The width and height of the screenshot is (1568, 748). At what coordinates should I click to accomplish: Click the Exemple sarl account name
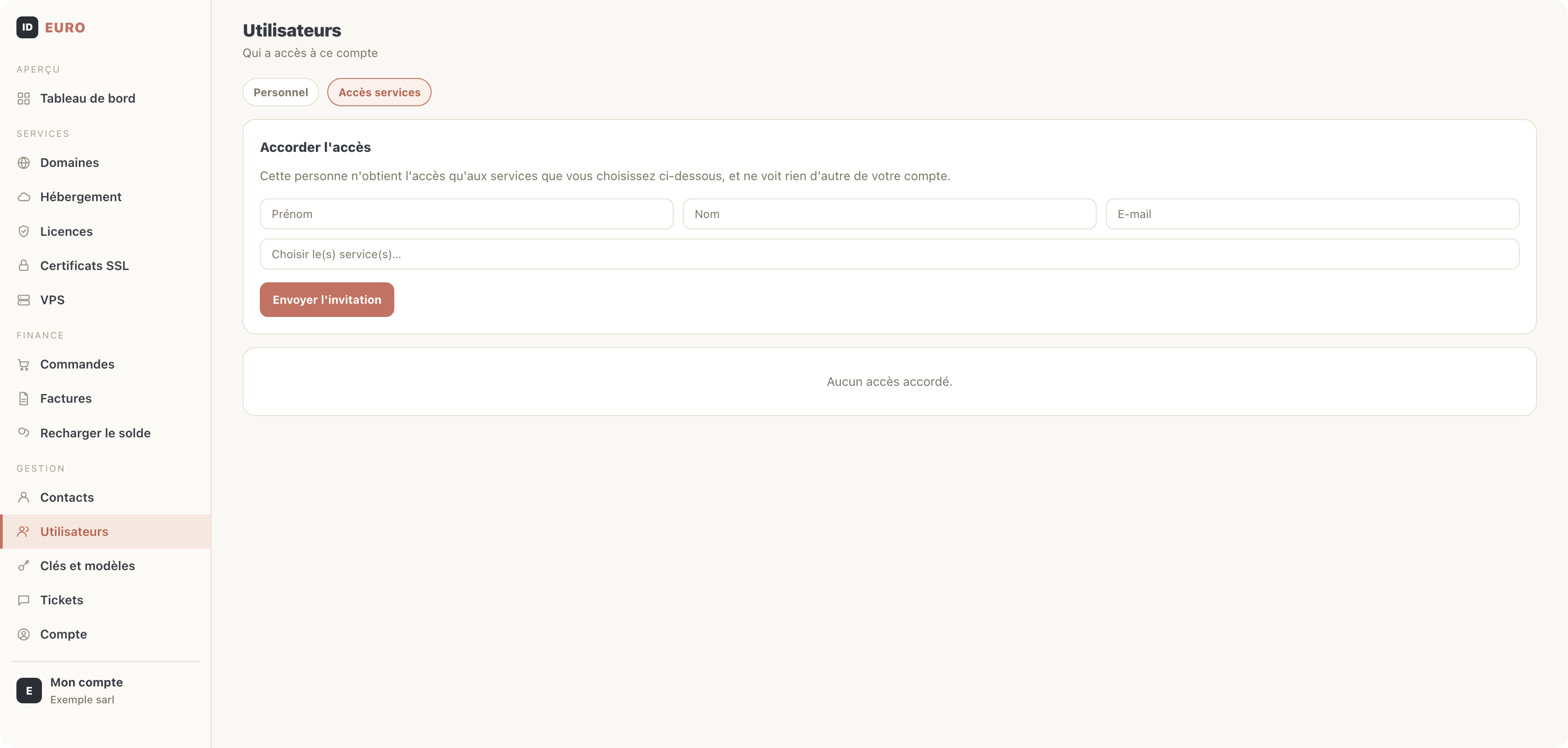pos(82,700)
